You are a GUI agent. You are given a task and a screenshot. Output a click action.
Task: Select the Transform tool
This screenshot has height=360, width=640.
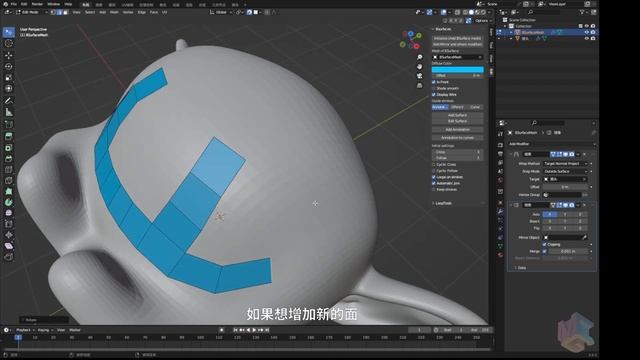pos(9,89)
